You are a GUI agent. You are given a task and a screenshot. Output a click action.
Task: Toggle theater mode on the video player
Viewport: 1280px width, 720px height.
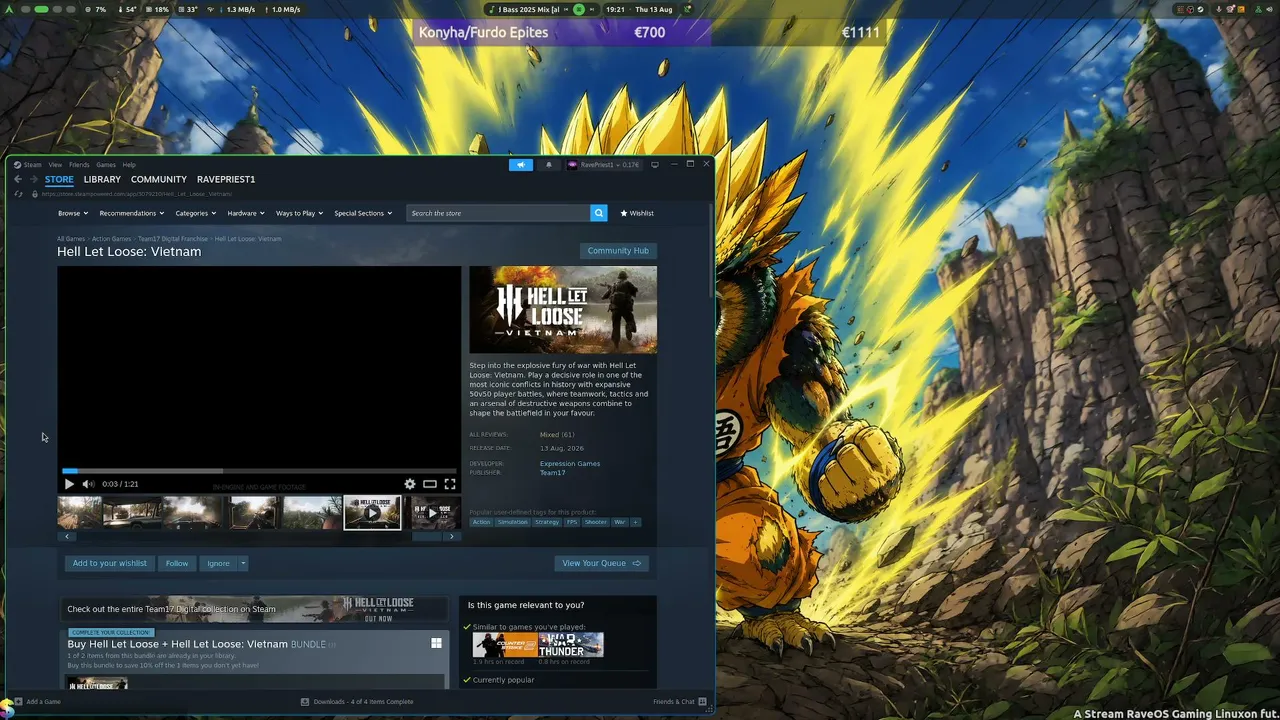(430, 484)
